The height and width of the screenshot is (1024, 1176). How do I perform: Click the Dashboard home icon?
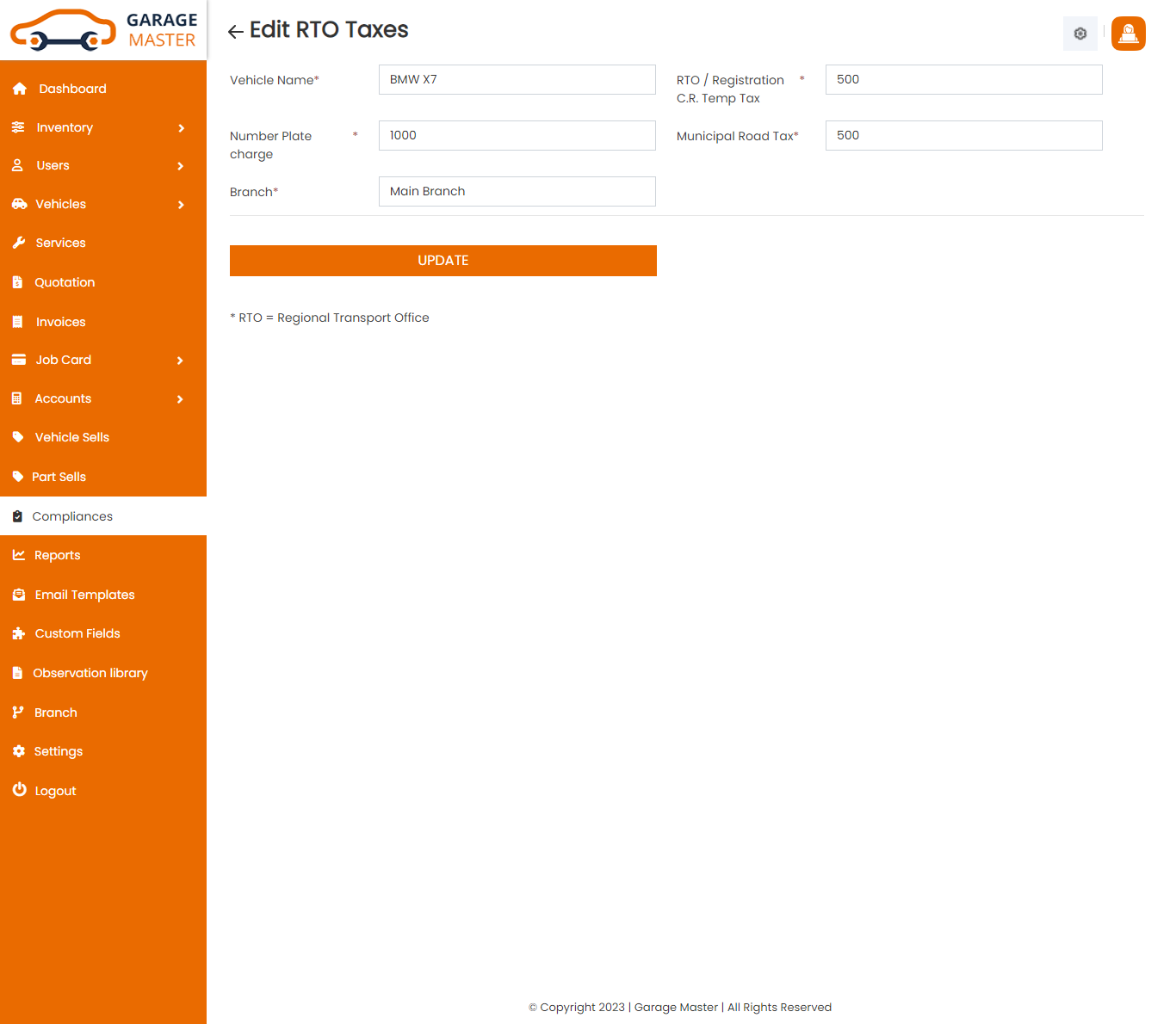point(20,89)
